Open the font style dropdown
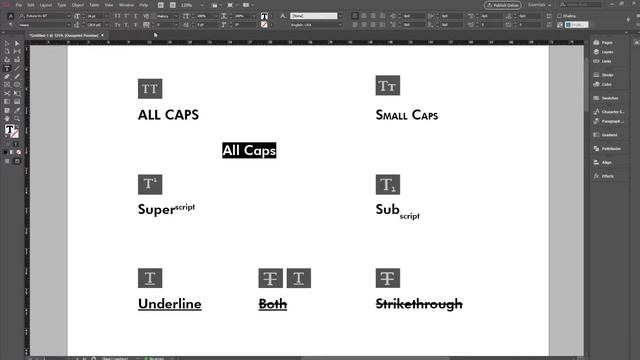 (x=68, y=25)
